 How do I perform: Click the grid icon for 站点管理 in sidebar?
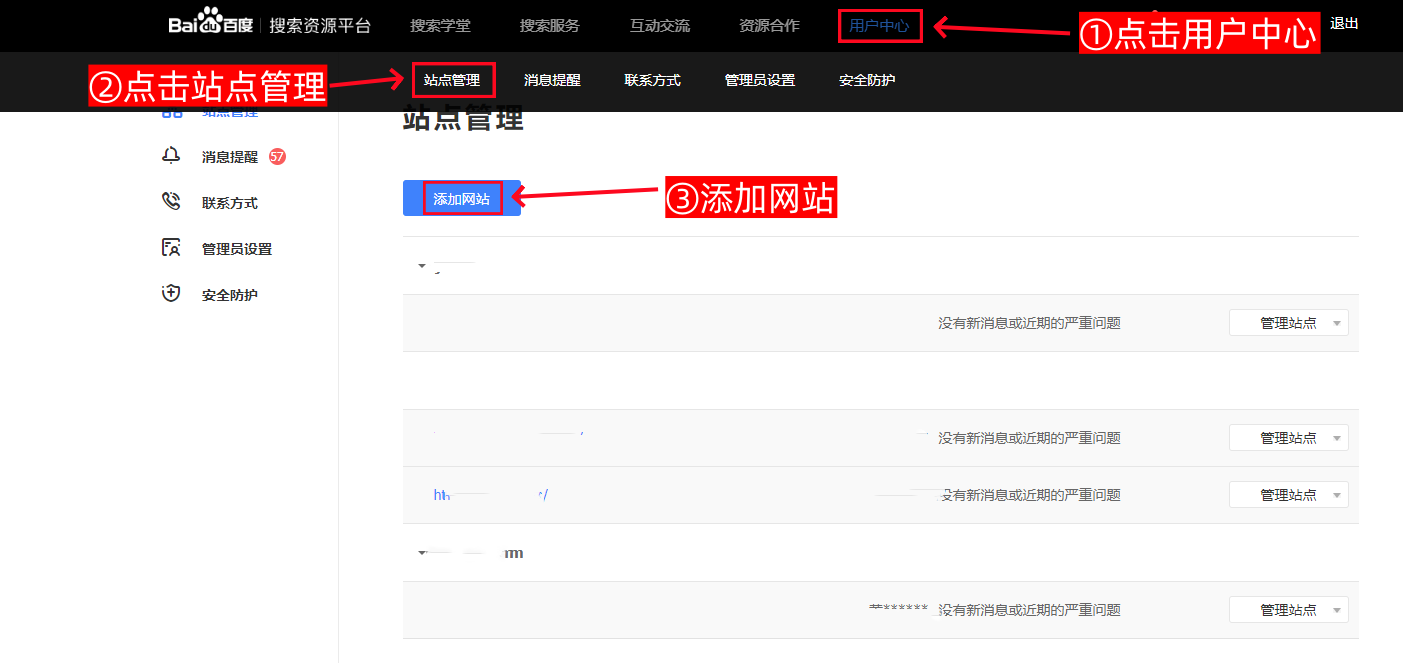[x=171, y=110]
